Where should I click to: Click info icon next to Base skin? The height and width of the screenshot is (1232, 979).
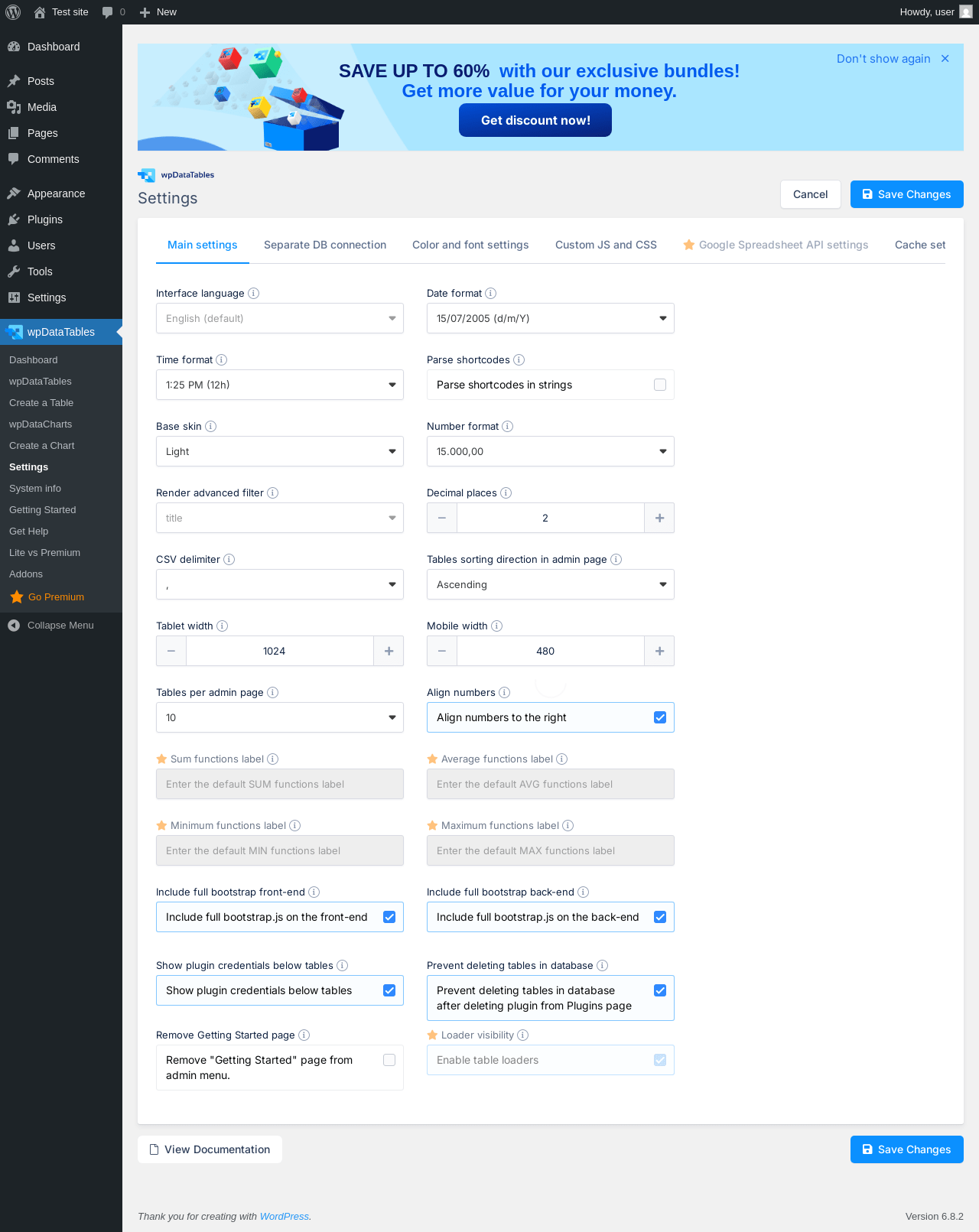click(x=211, y=427)
